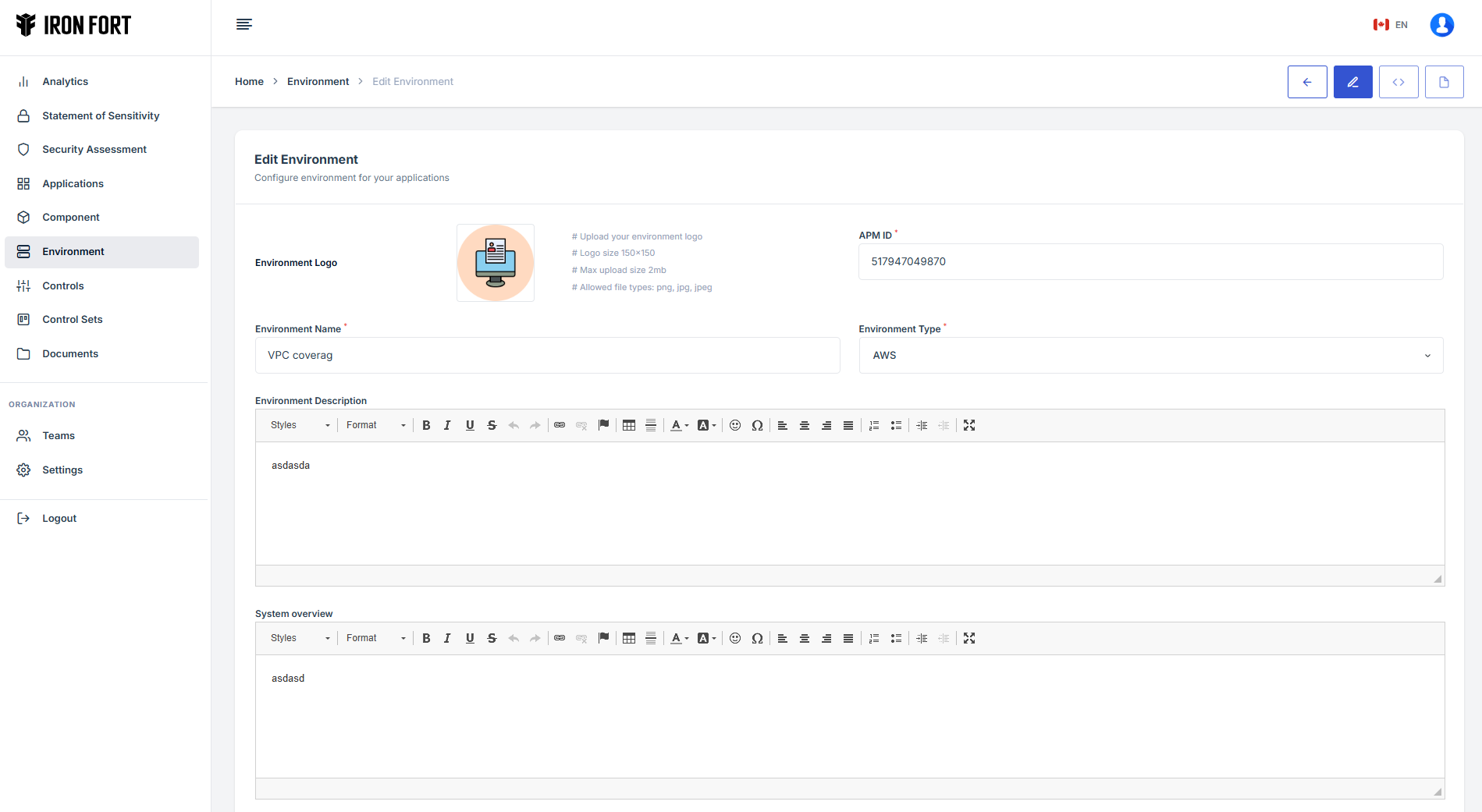This screenshot has width=1482, height=812.
Task: Go to Control Sets in sidebar
Action: click(72, 319)
